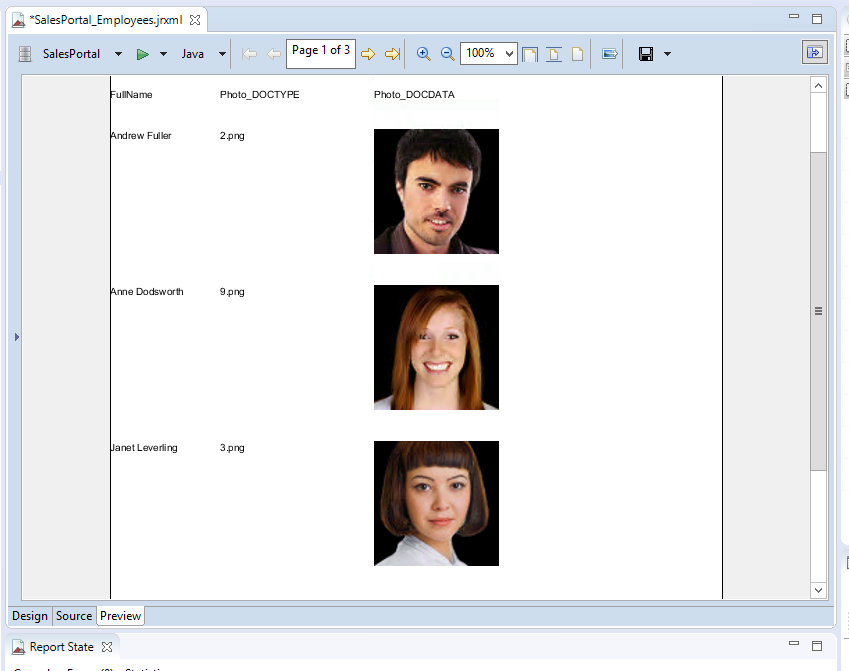Click the preview scrollbar up arrow
849x671 pixels.
point(818,86)
